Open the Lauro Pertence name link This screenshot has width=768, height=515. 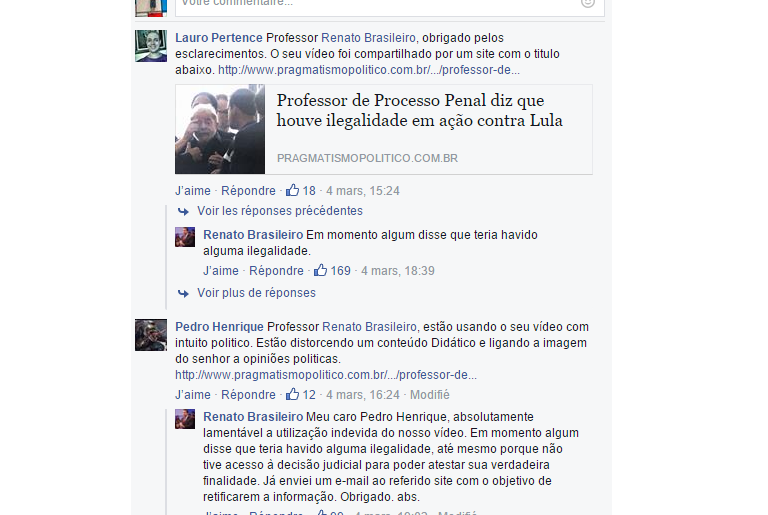pos(219,38)
